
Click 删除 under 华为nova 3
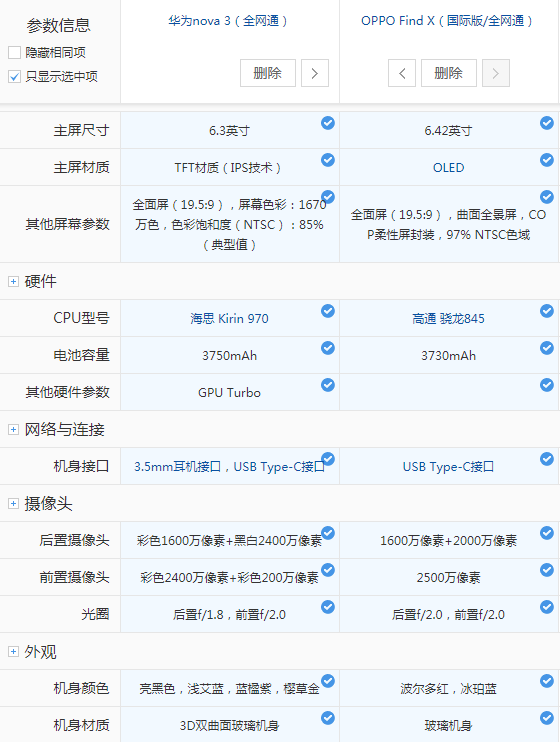268,73
